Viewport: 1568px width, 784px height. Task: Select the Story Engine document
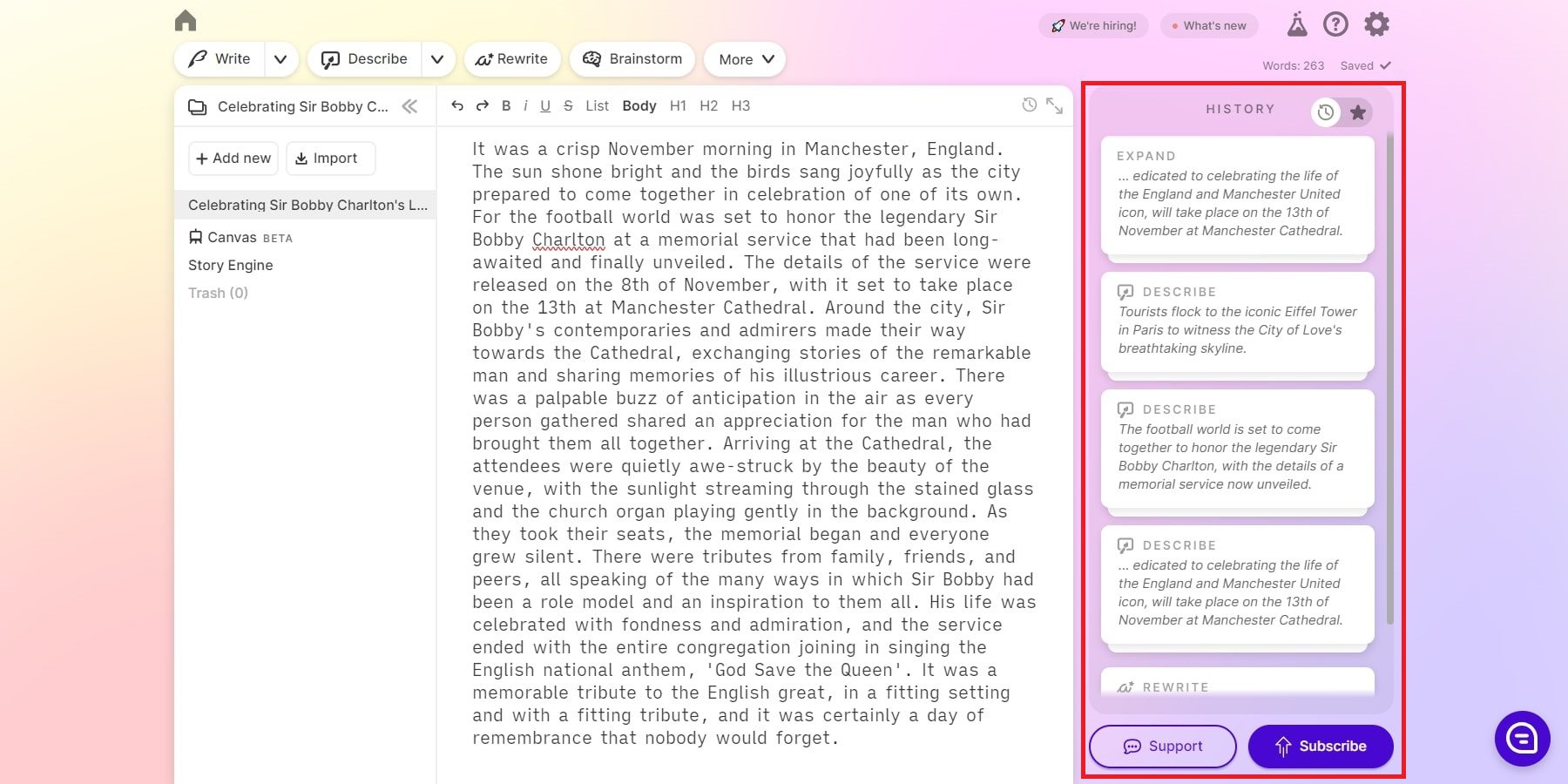click(230, 265)
